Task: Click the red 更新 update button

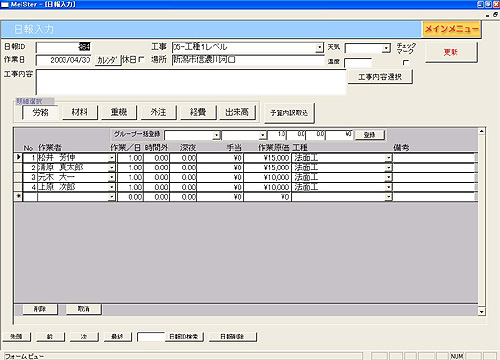Action: [451, 52]
